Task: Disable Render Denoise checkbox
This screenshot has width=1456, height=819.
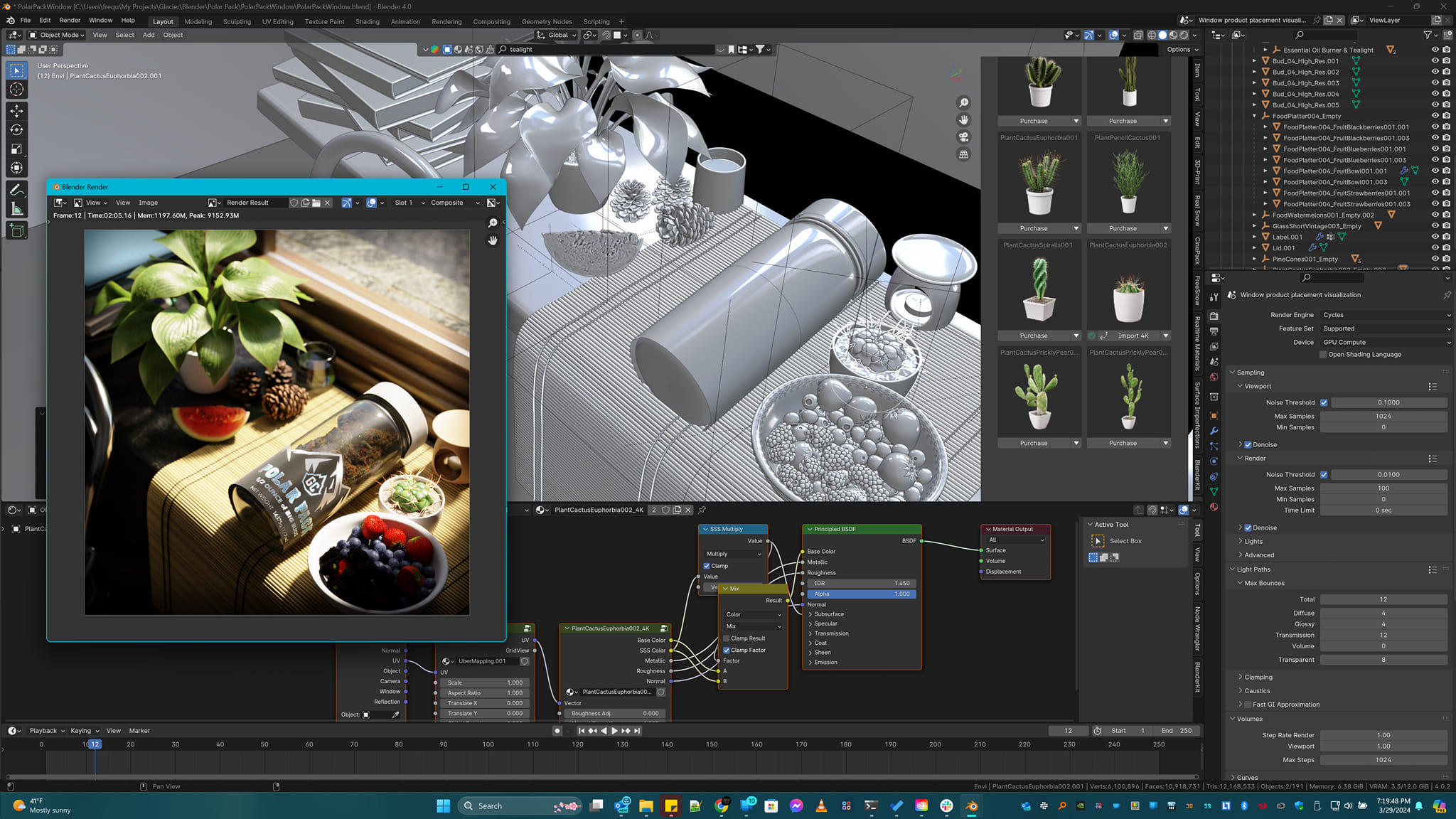Action: point(1248,528)
